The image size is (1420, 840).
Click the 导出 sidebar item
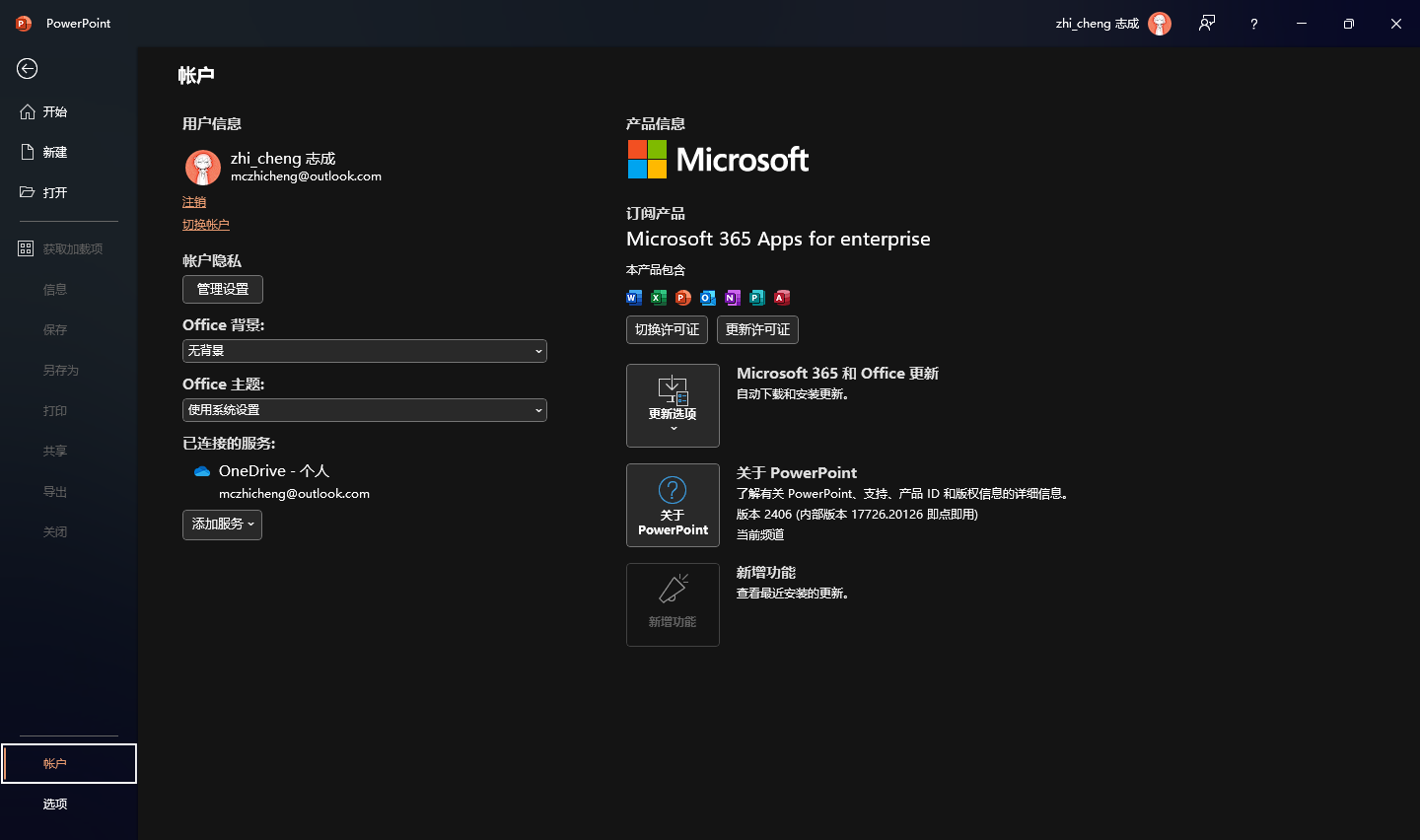tap(68, 491)
